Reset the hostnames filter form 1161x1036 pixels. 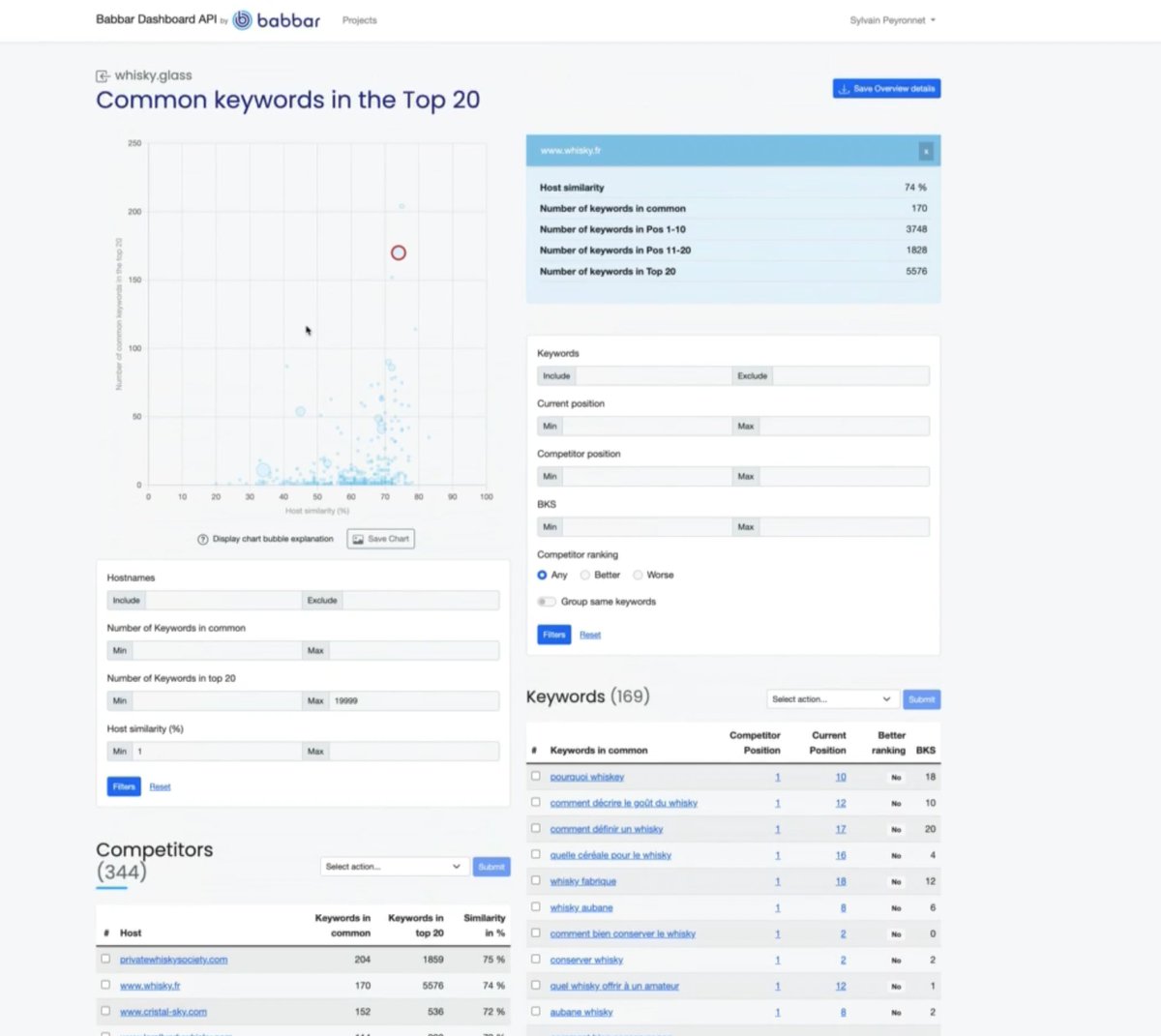pos(160,786)
